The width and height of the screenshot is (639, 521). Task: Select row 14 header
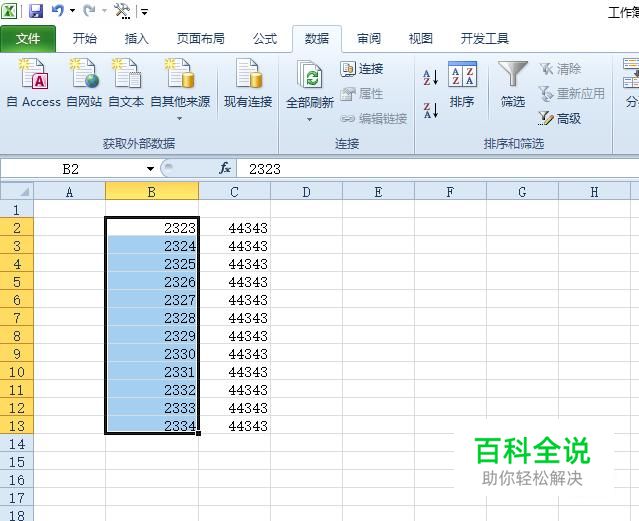point(17,444)
